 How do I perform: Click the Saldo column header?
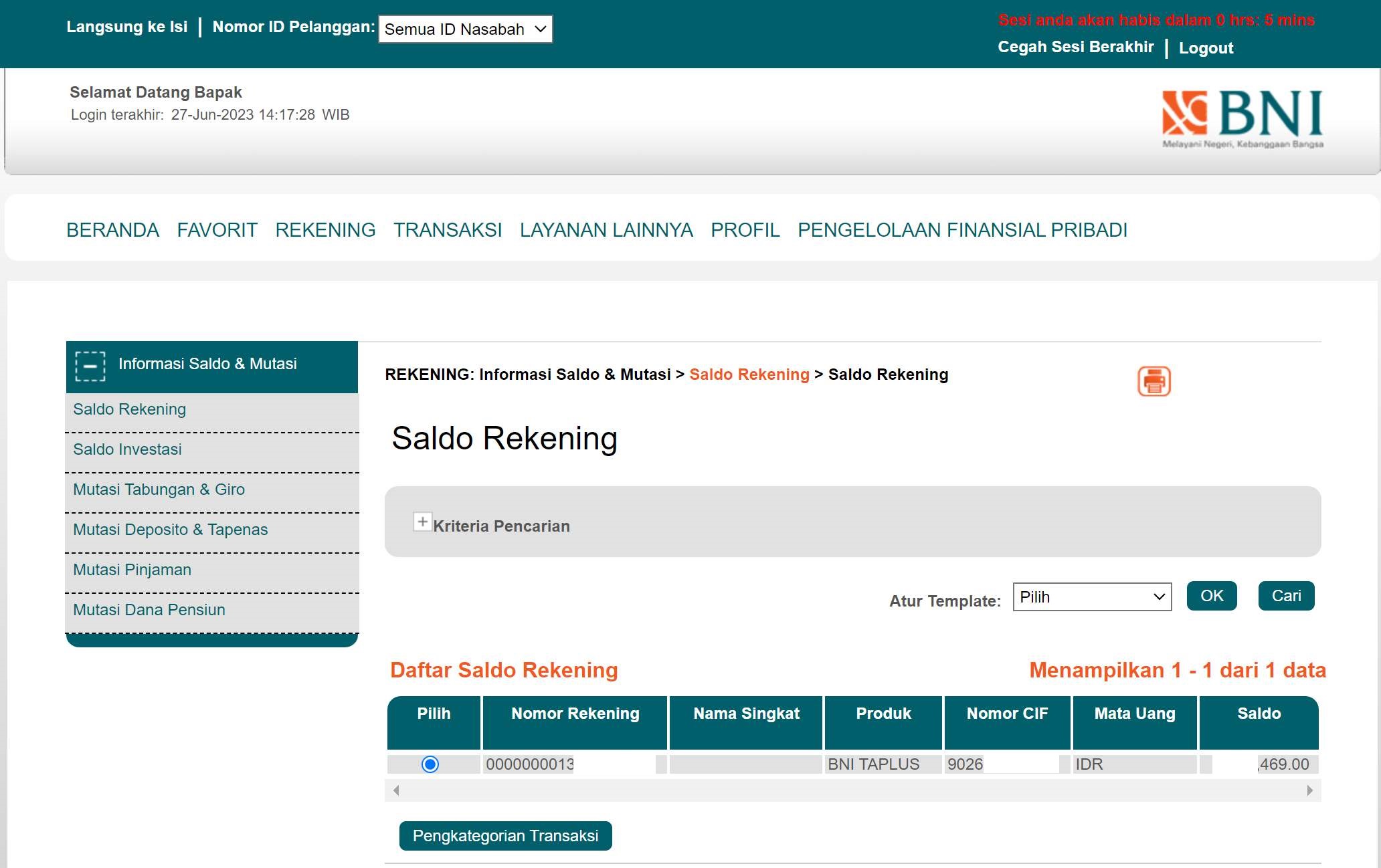pos(1258,714)
